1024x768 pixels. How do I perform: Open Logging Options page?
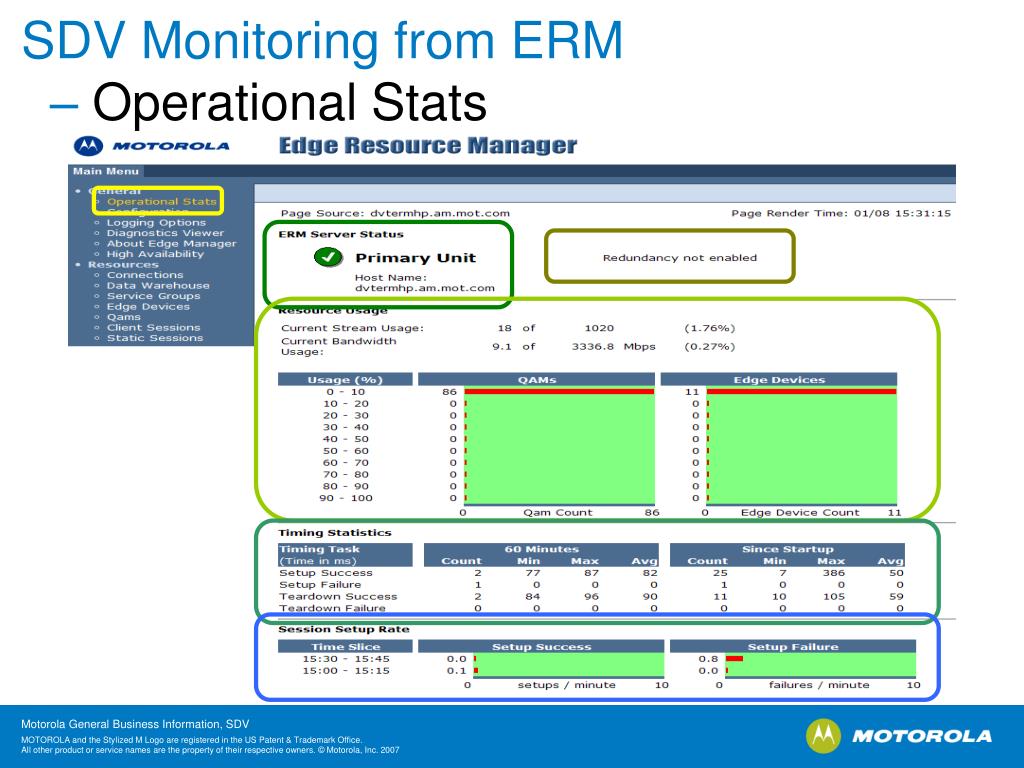pos(156,223)
